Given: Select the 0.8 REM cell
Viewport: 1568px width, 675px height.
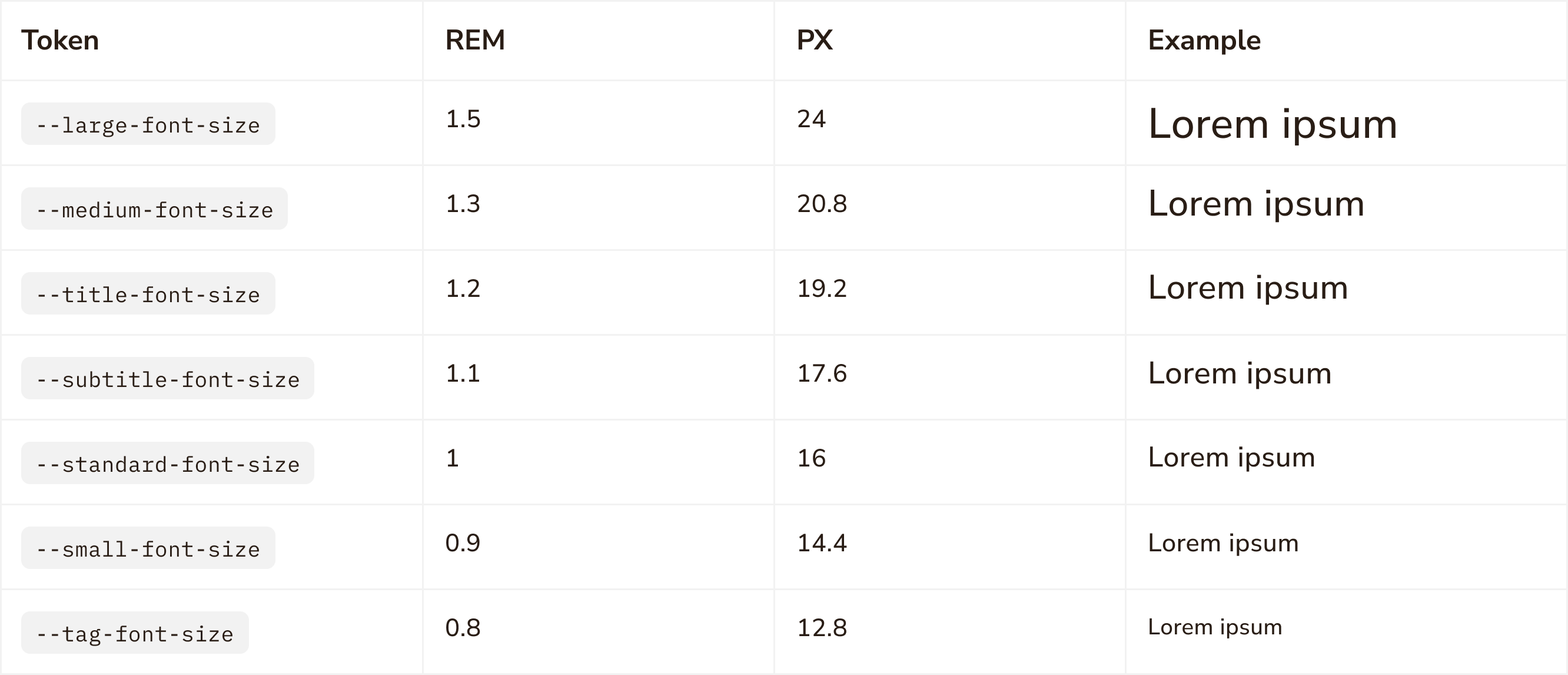Looking at the screenshot, I should 463,628.
